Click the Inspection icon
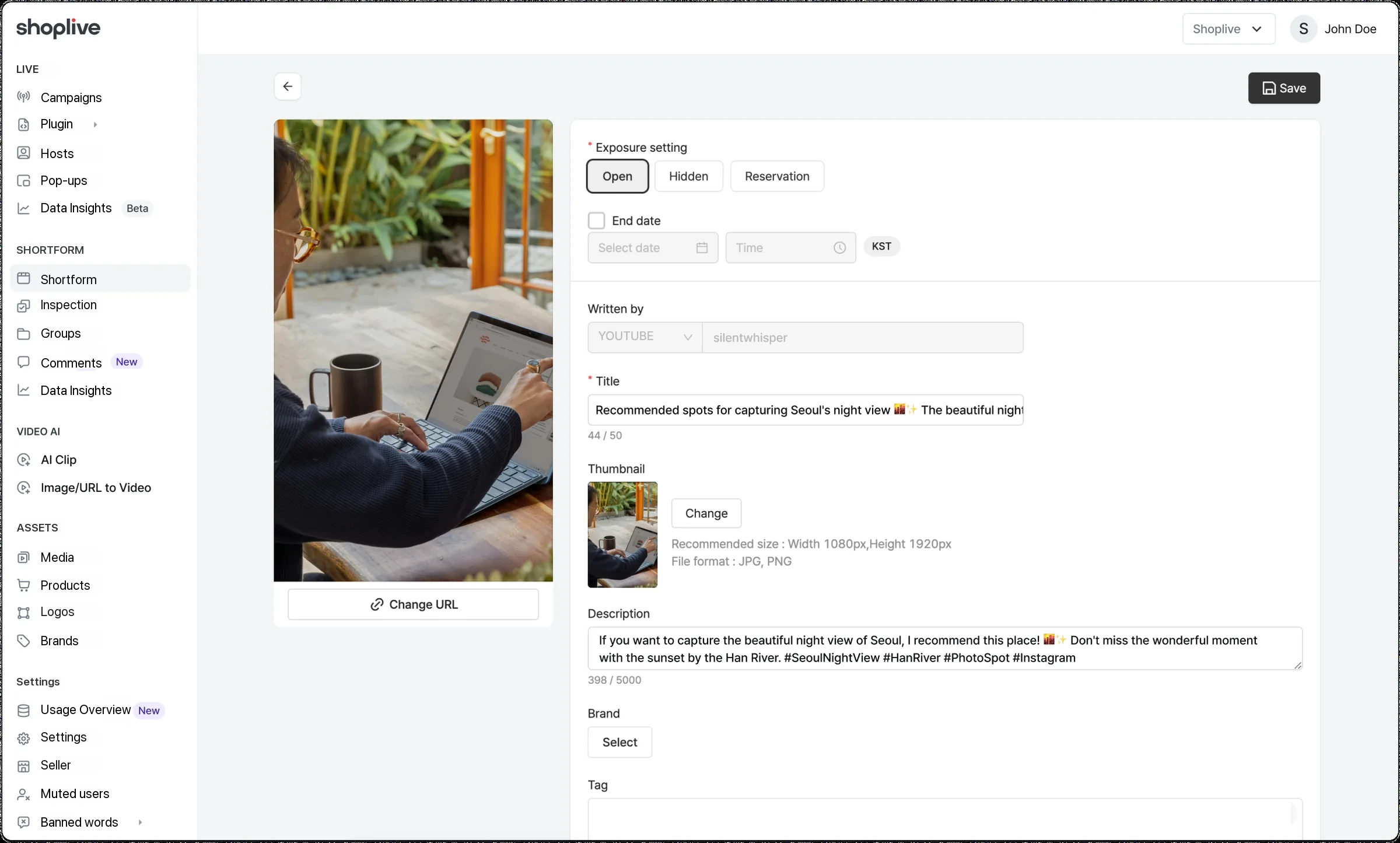Image resolution: width=1400 pixels, height=843 pixels. 23,305
